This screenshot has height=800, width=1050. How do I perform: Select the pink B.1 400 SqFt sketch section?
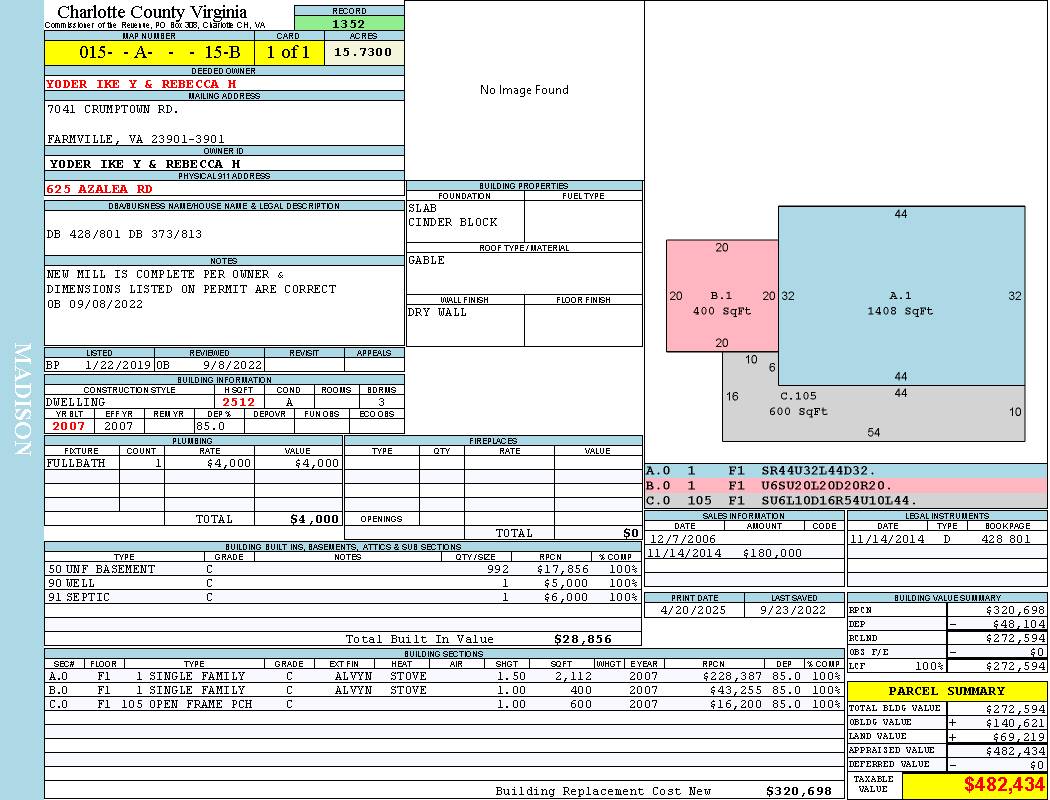tap(721, 303)
